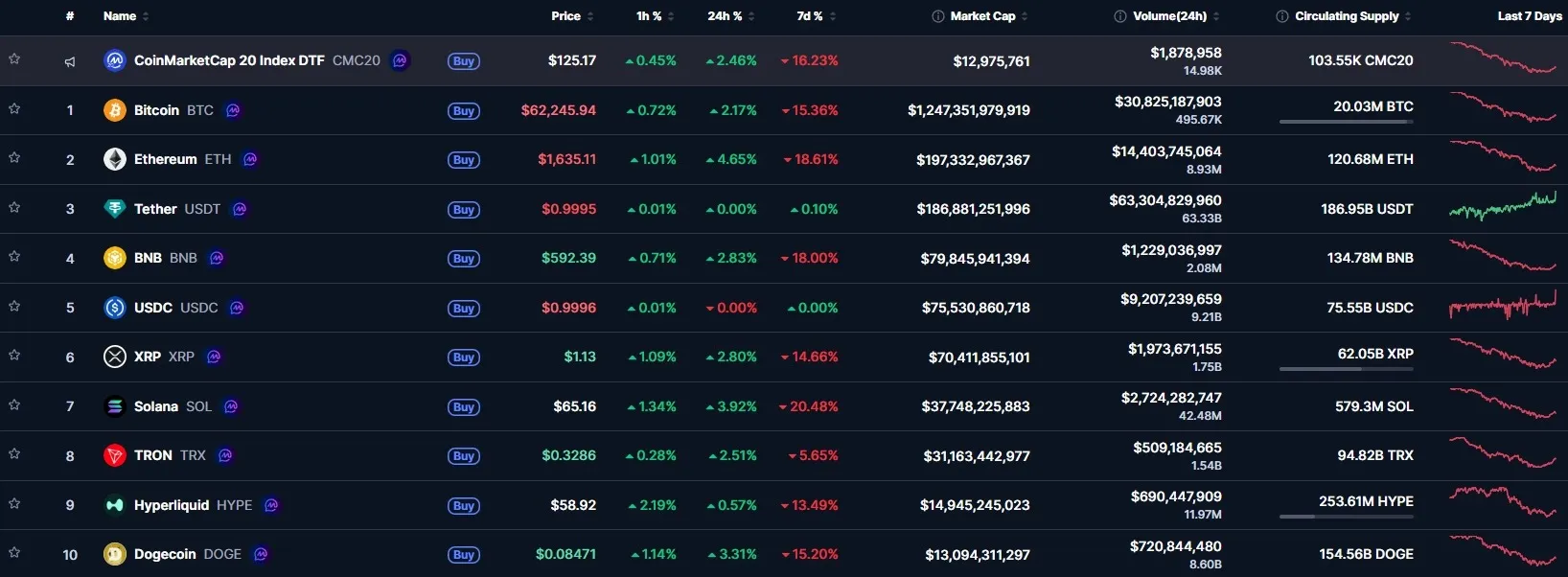
Task: Open the Tether 7-day sparkline chart
Action: click(1503, 206)
